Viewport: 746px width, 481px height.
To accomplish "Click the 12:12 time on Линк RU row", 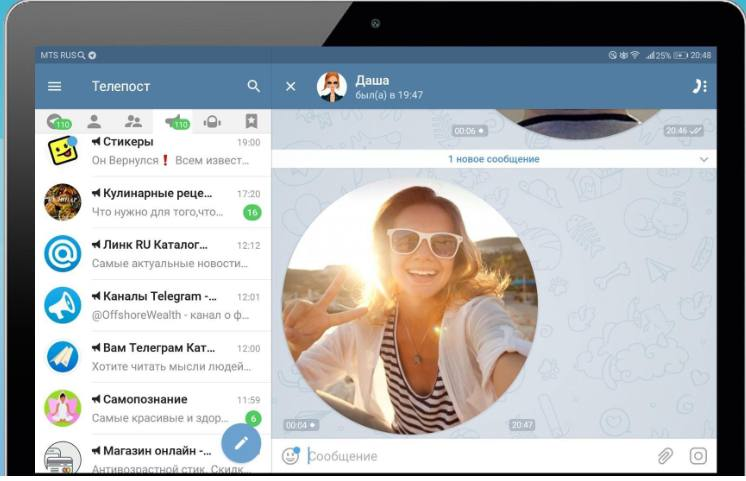I will [x=249, y=245].
